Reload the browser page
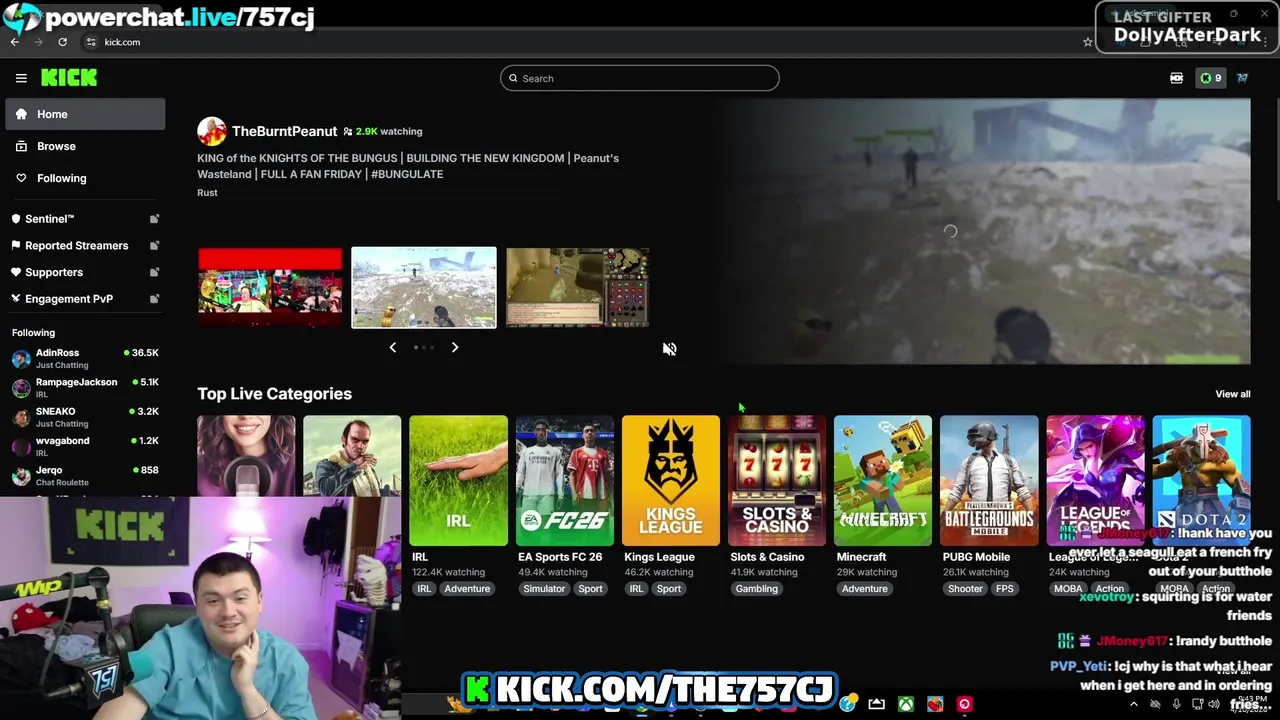1280x720 pixels. click(x=62, y=42)
